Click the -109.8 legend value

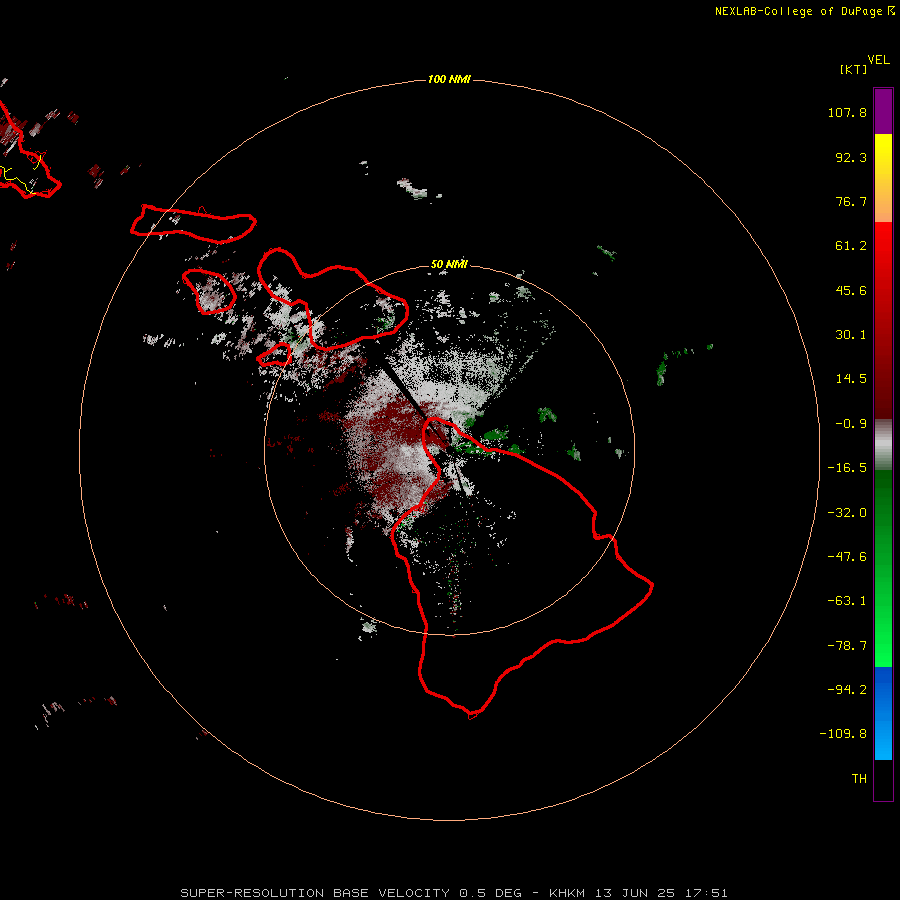pyautogui.click(x=843, y=734)
